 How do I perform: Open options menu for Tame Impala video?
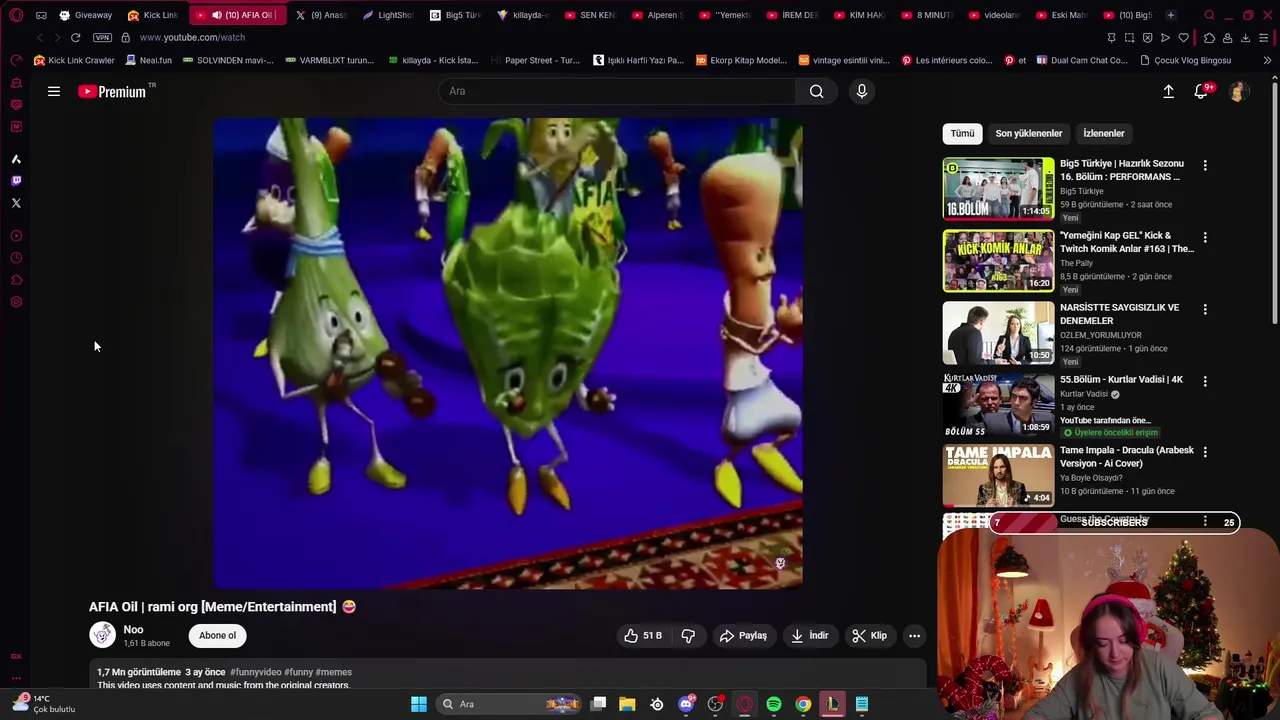point(1205,453)
